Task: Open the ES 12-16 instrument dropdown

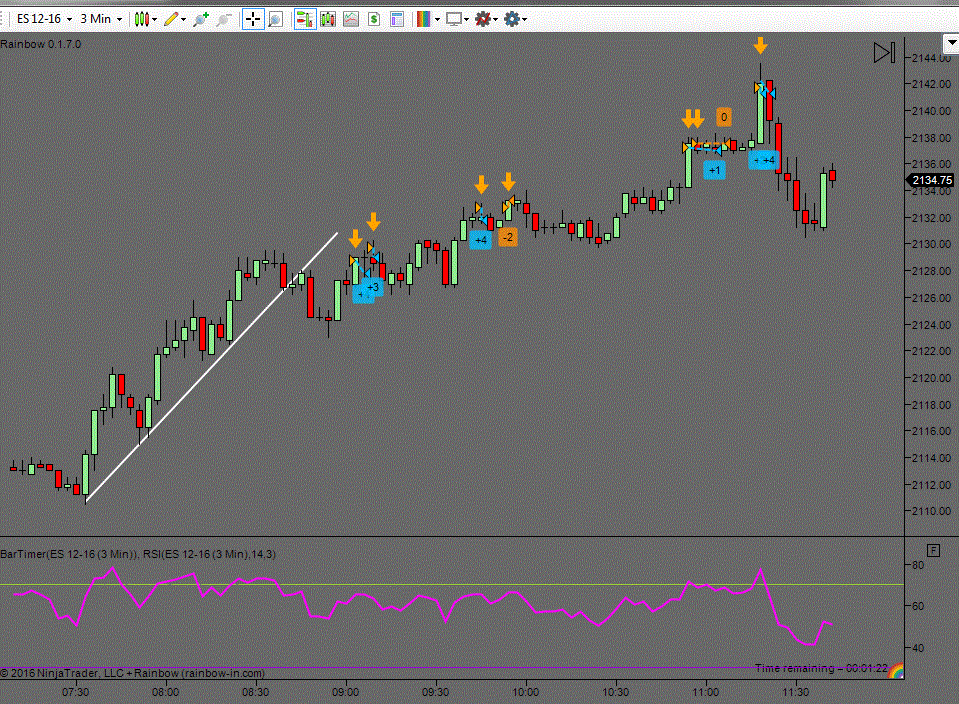Action: pyautogui.click(x=44, y=19)
